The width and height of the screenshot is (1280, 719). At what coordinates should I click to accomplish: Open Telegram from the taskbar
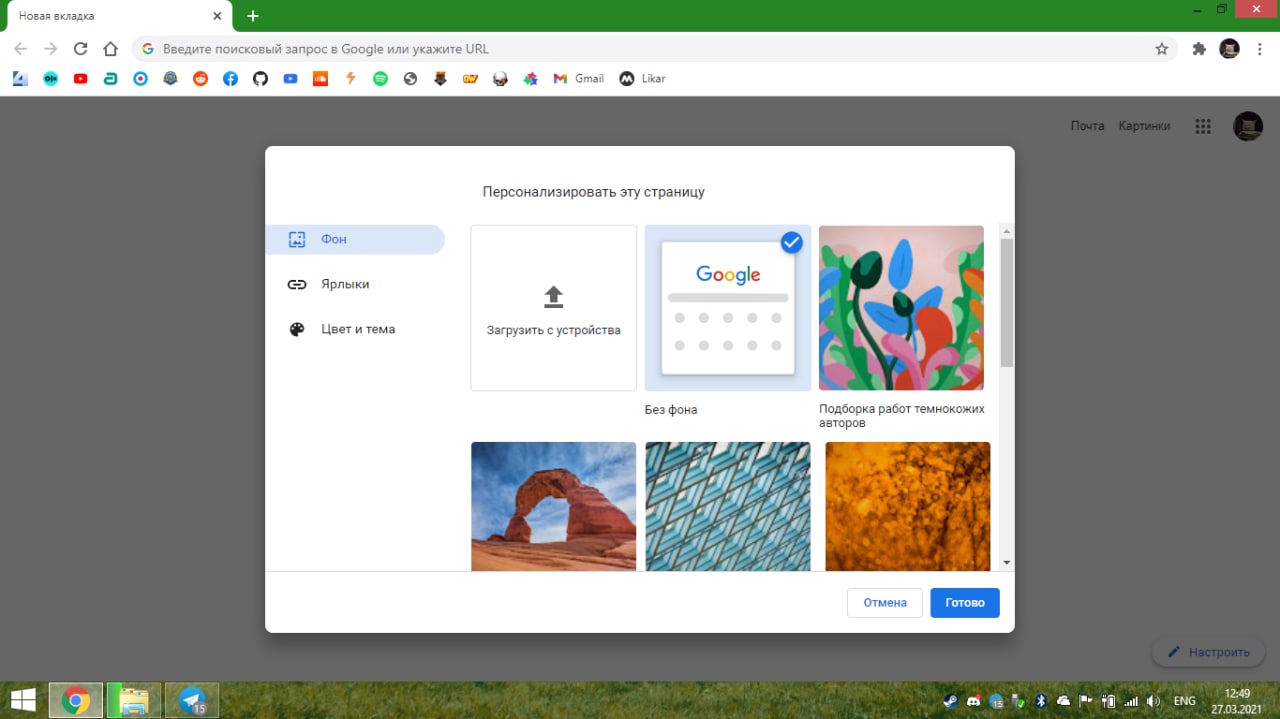[x=192, y=700]
